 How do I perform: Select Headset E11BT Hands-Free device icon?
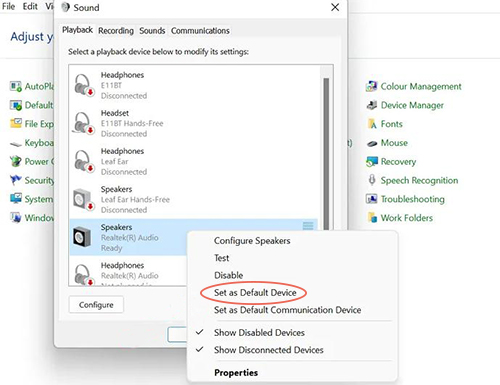(83, 123)
